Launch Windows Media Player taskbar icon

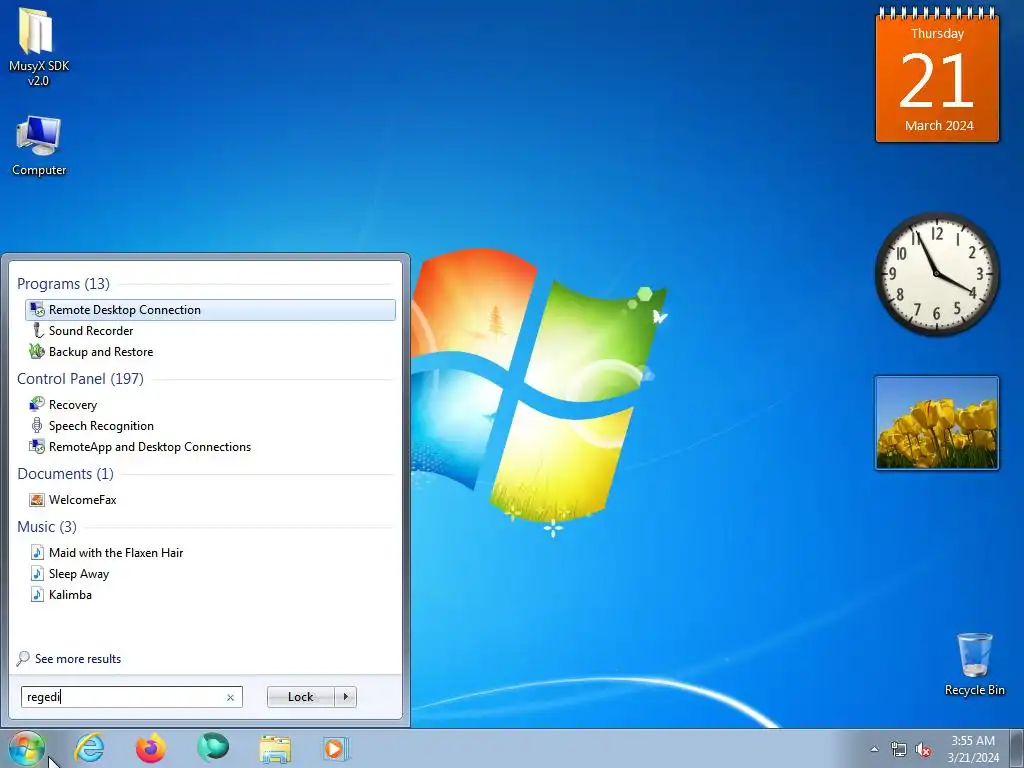click(336, 748)
